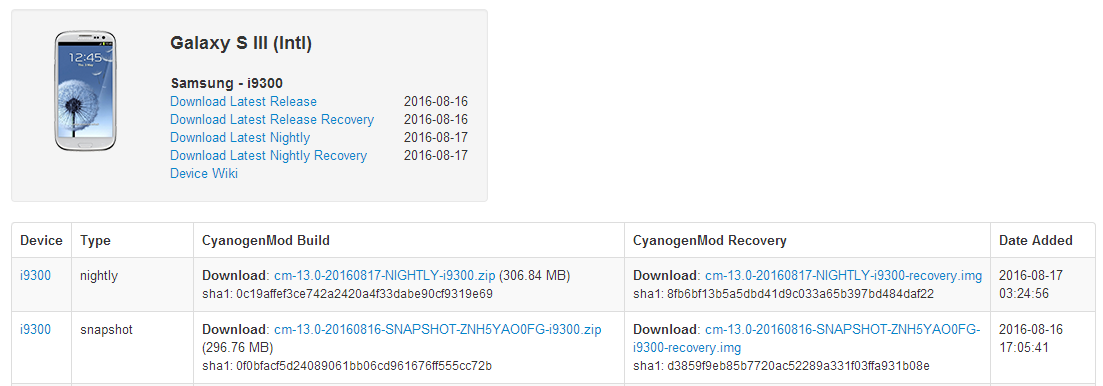Click Download Latest Nightly Recovery link
The width and height of the screenshot is (1103, 386).
(x=269, y=155)
